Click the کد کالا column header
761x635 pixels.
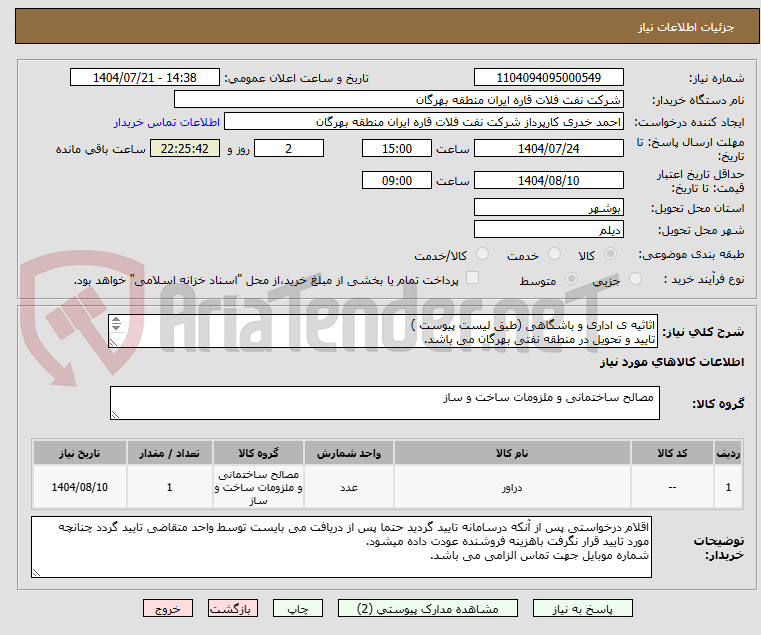672,453
